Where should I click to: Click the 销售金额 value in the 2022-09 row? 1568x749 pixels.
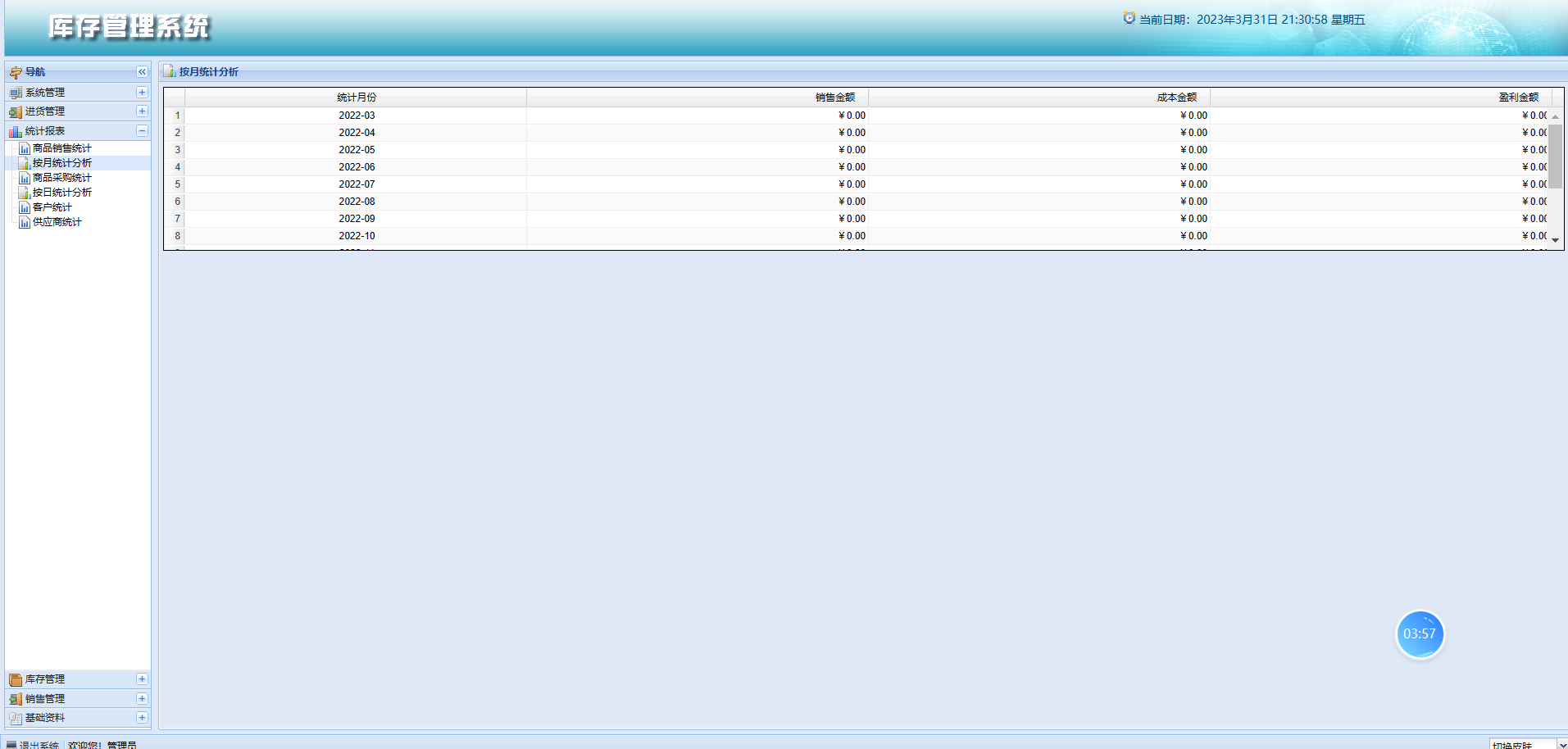click(x=852, y=219)
